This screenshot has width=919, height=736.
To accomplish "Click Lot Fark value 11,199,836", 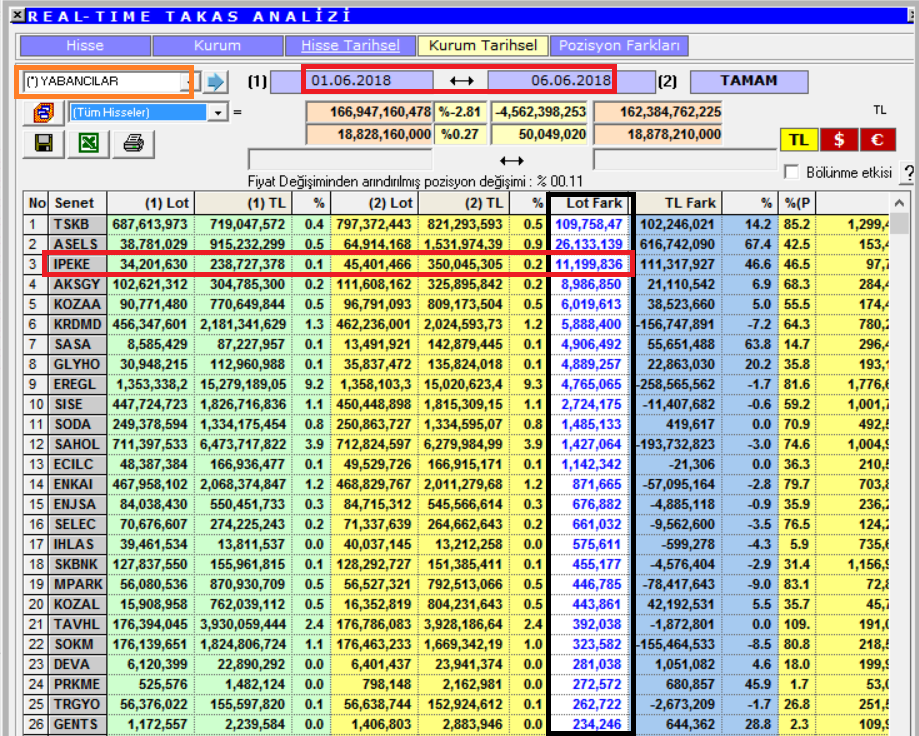I will 588,264.
